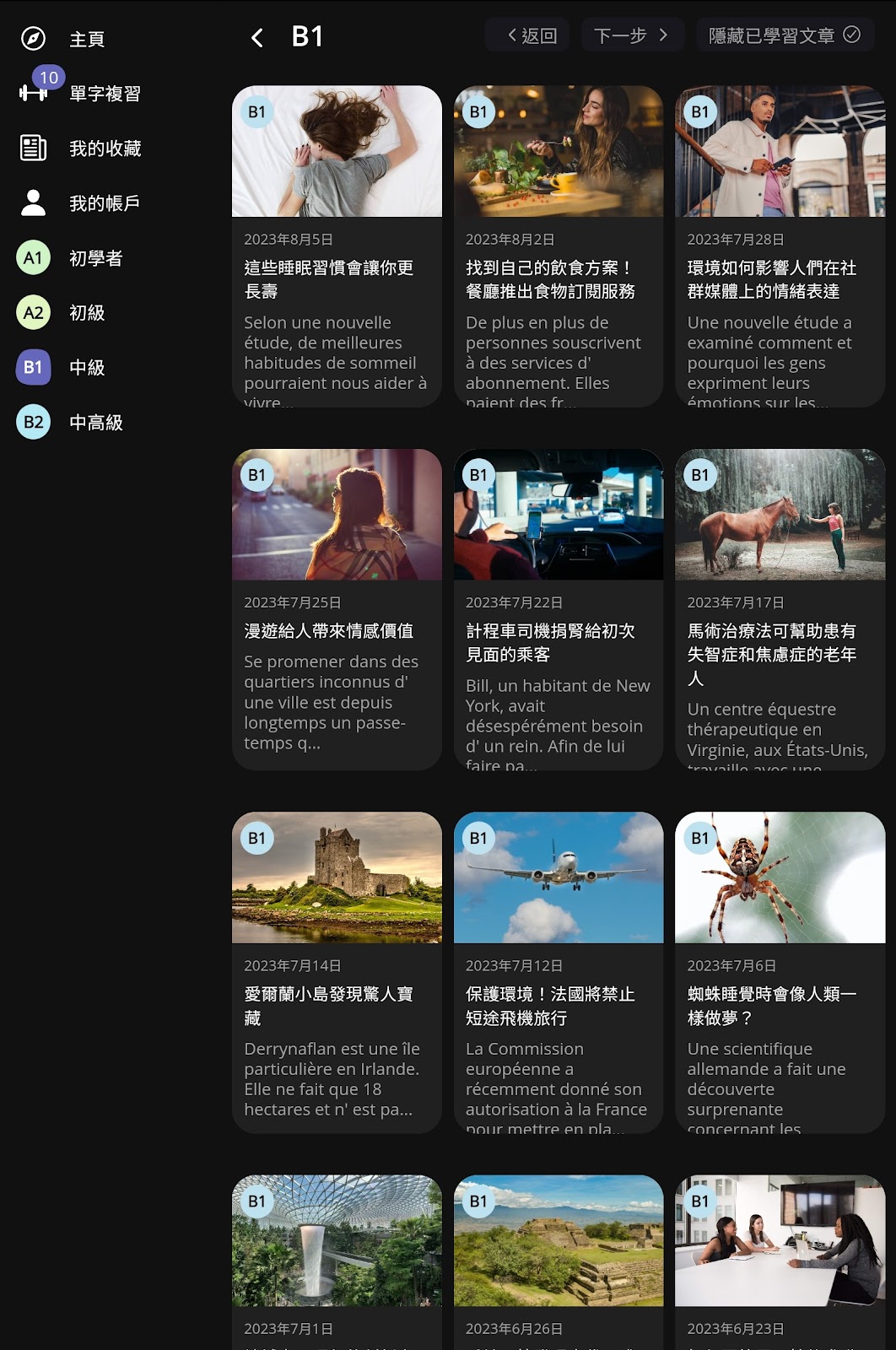
Task: Open the indoor waterfall garden thumbnail
Action: coord(337,1240)
